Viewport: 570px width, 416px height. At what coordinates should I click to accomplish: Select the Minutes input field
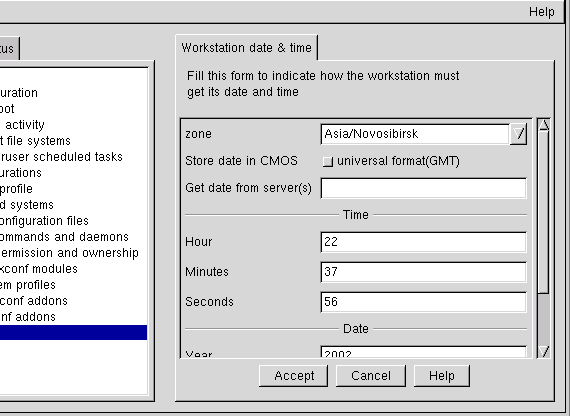[424, 272]
